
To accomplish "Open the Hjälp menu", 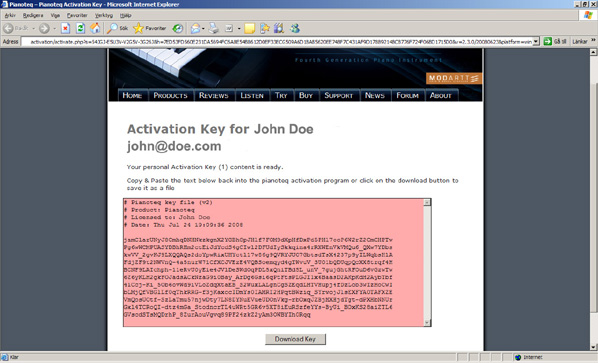I will point(125,15).
